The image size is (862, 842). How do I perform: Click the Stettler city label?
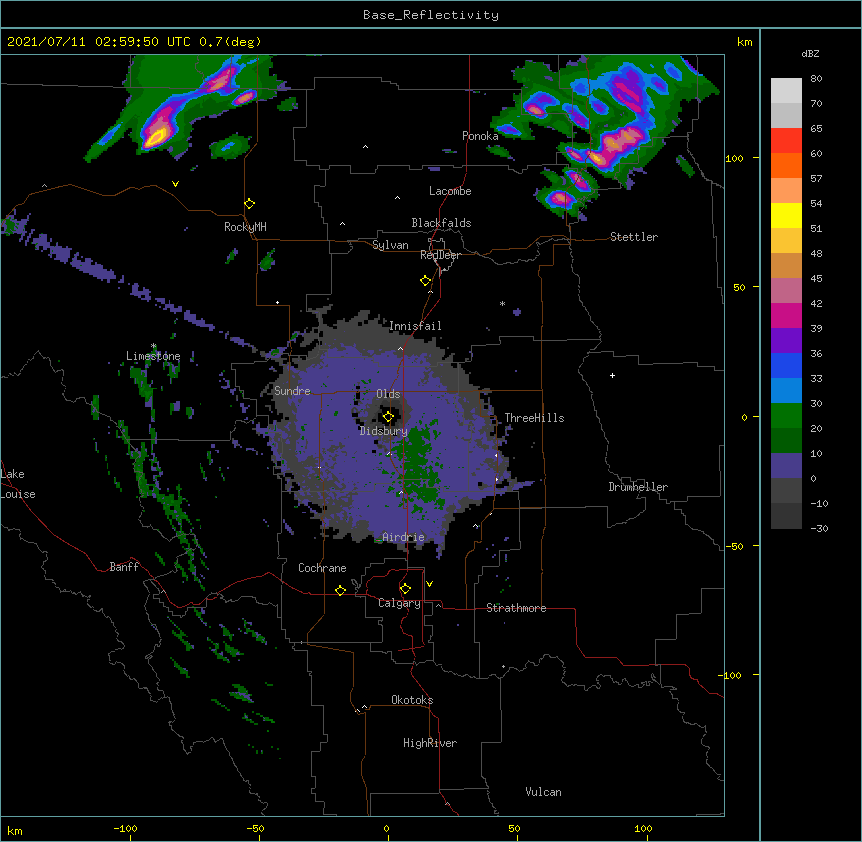click(634, 237)
